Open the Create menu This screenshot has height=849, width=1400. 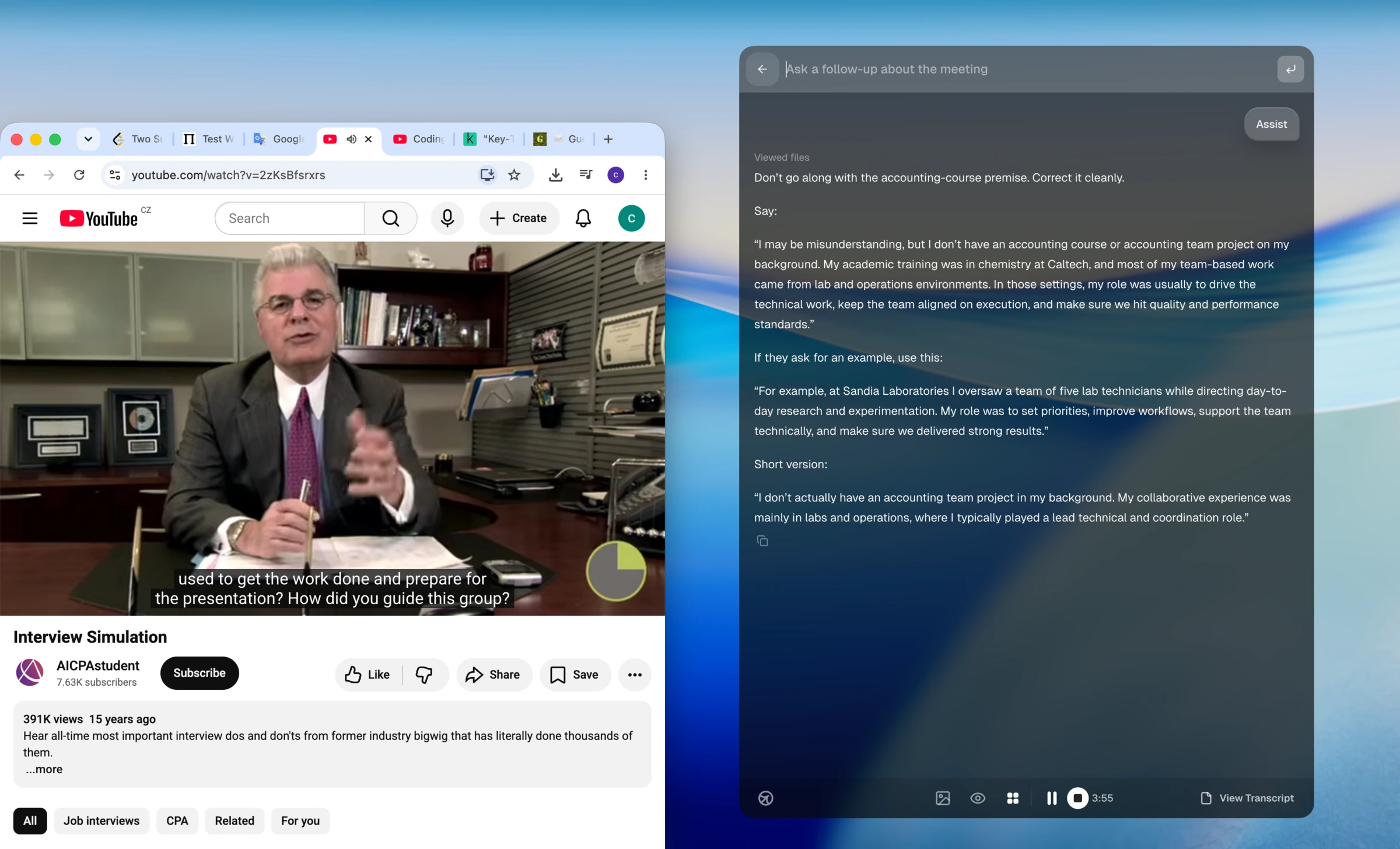[x=519, y=218]
